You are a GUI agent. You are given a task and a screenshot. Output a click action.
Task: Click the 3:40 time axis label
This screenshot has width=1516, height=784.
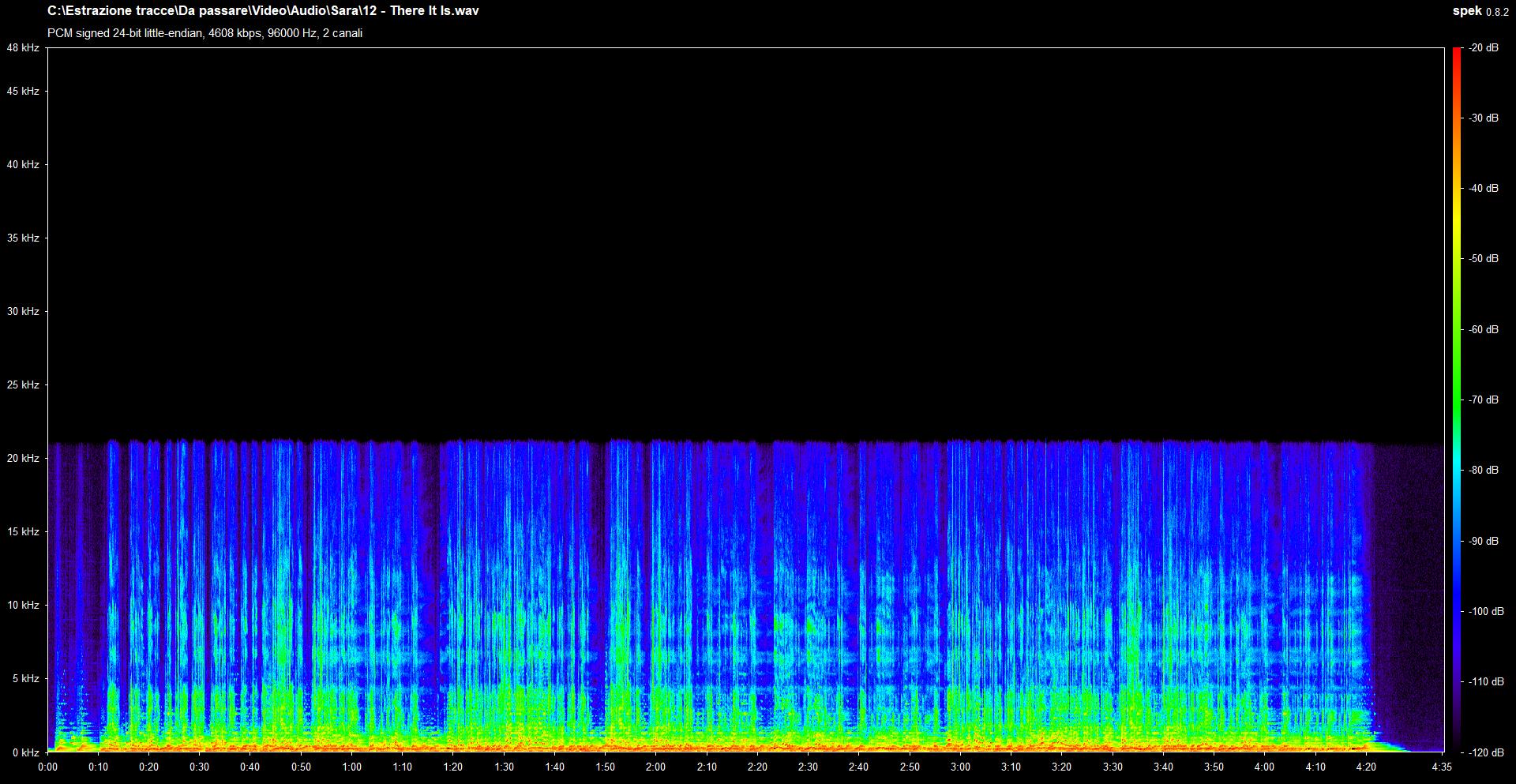1163,767
